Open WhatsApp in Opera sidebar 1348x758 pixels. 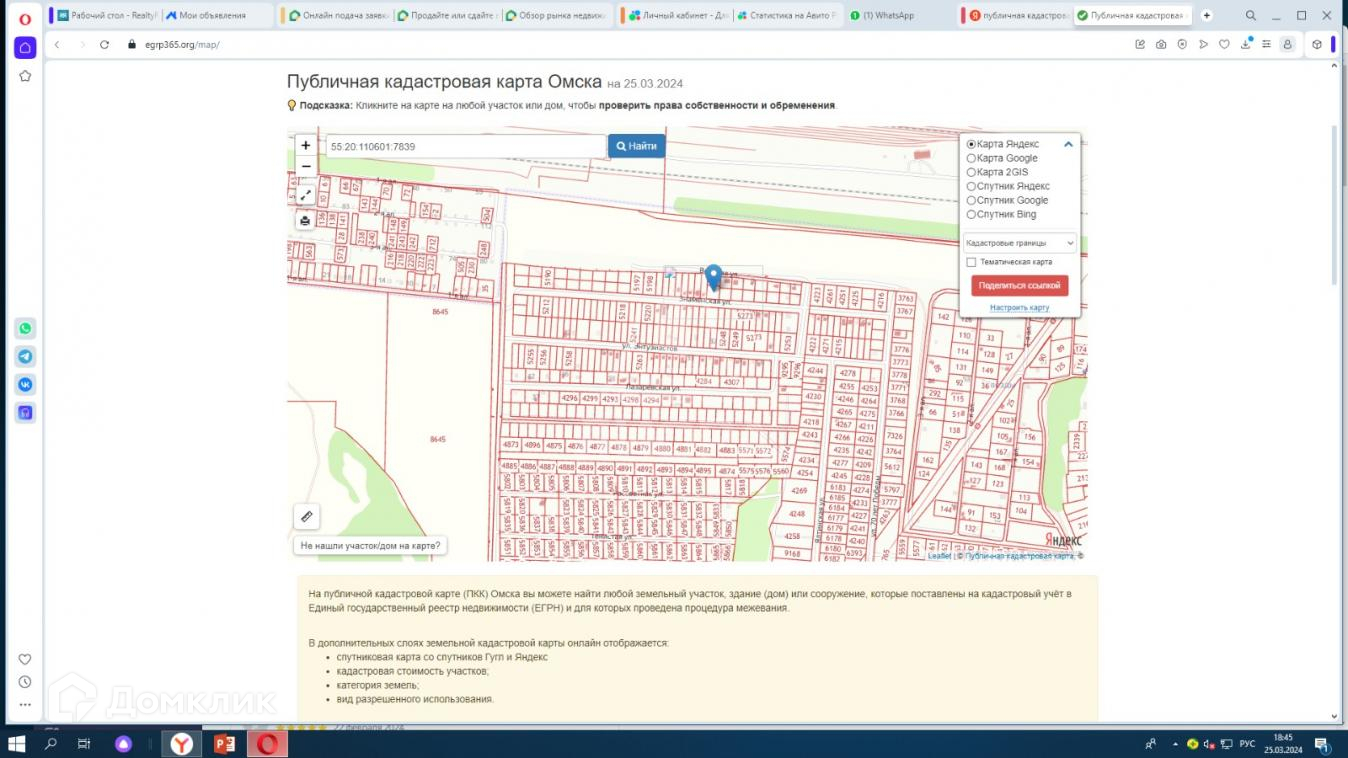(25, 329)
